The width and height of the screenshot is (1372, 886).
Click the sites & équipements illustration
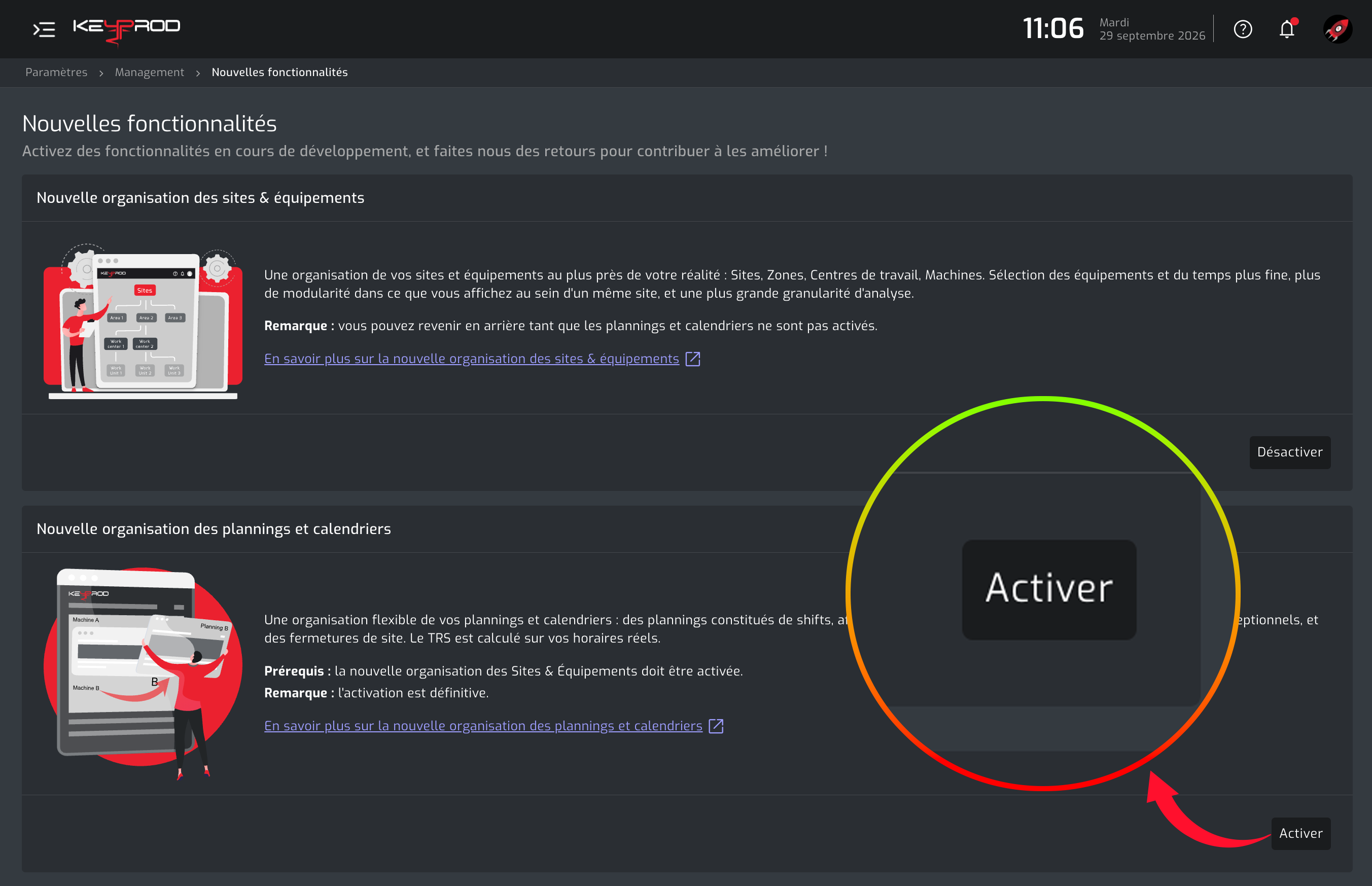click(143, 321)
